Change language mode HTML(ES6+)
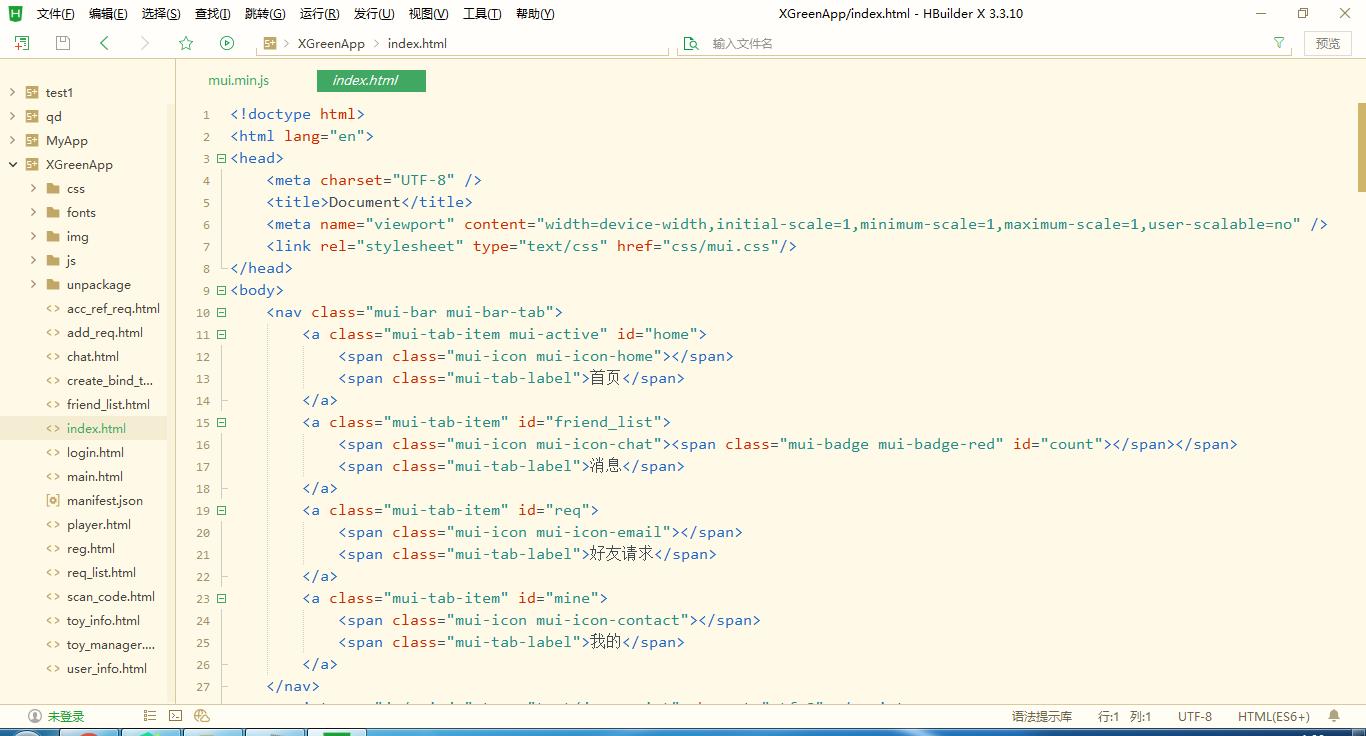This screenshot has width=1366, height=736. [1273, 716]
